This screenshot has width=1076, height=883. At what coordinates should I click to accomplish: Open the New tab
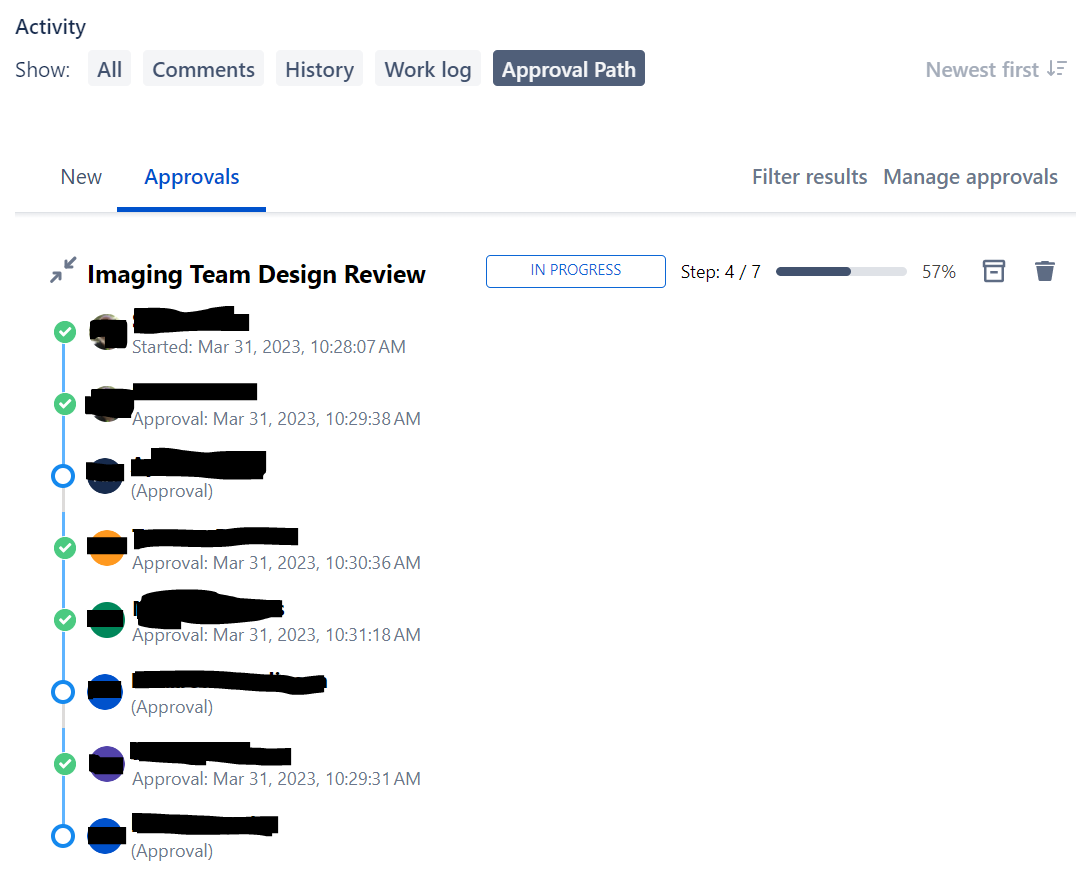pos(81,177)
